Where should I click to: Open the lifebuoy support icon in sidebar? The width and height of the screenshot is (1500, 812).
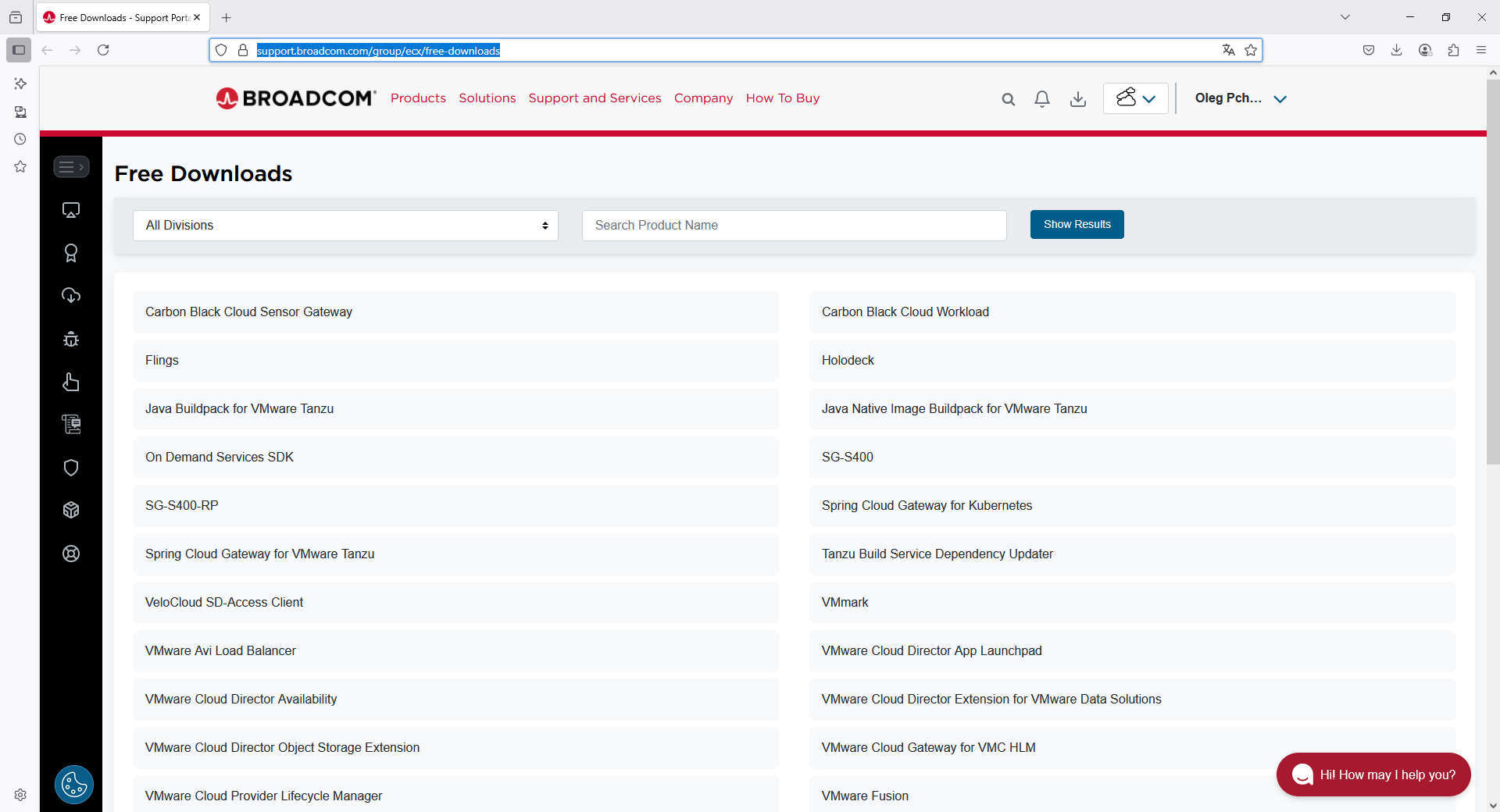pos(71,554)
